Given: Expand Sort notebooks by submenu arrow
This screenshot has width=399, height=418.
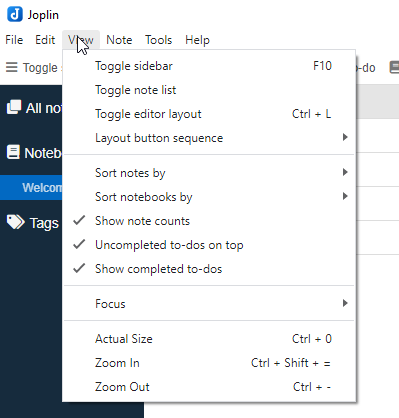Looking at the screenshot, I should click(x=345, y=196).
